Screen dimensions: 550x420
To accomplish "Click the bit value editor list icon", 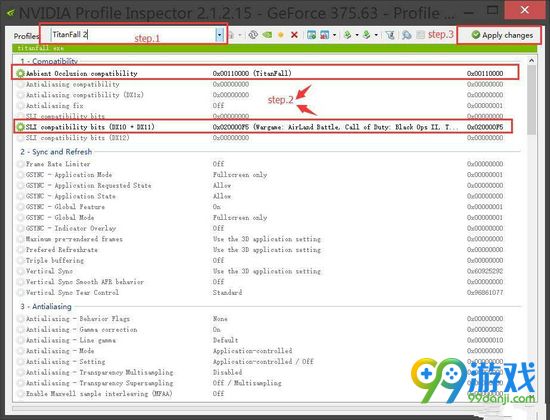I will click(x=420, y=35).
